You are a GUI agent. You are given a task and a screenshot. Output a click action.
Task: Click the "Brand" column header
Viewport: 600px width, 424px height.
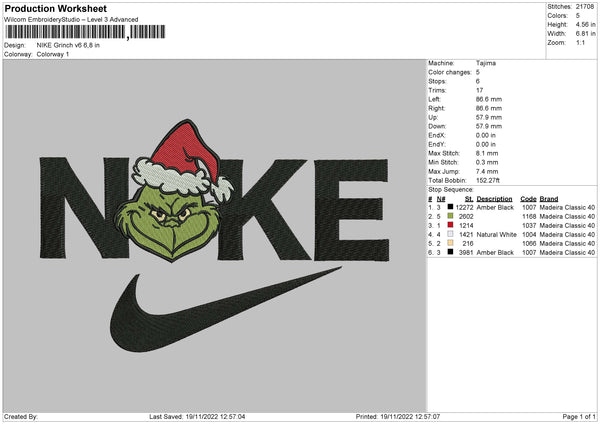click(x=549, y=199)
